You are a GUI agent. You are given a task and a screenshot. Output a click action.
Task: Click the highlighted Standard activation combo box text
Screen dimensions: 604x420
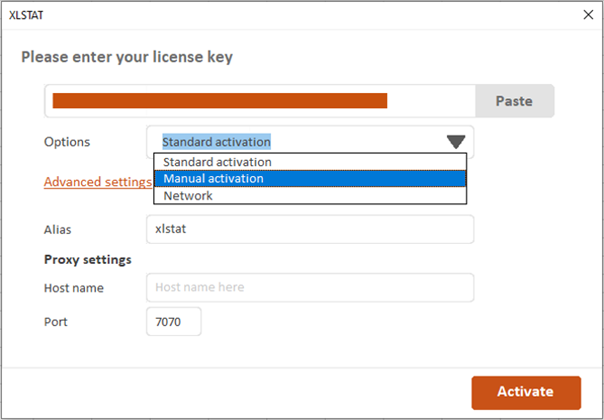[x=216, y=142]
